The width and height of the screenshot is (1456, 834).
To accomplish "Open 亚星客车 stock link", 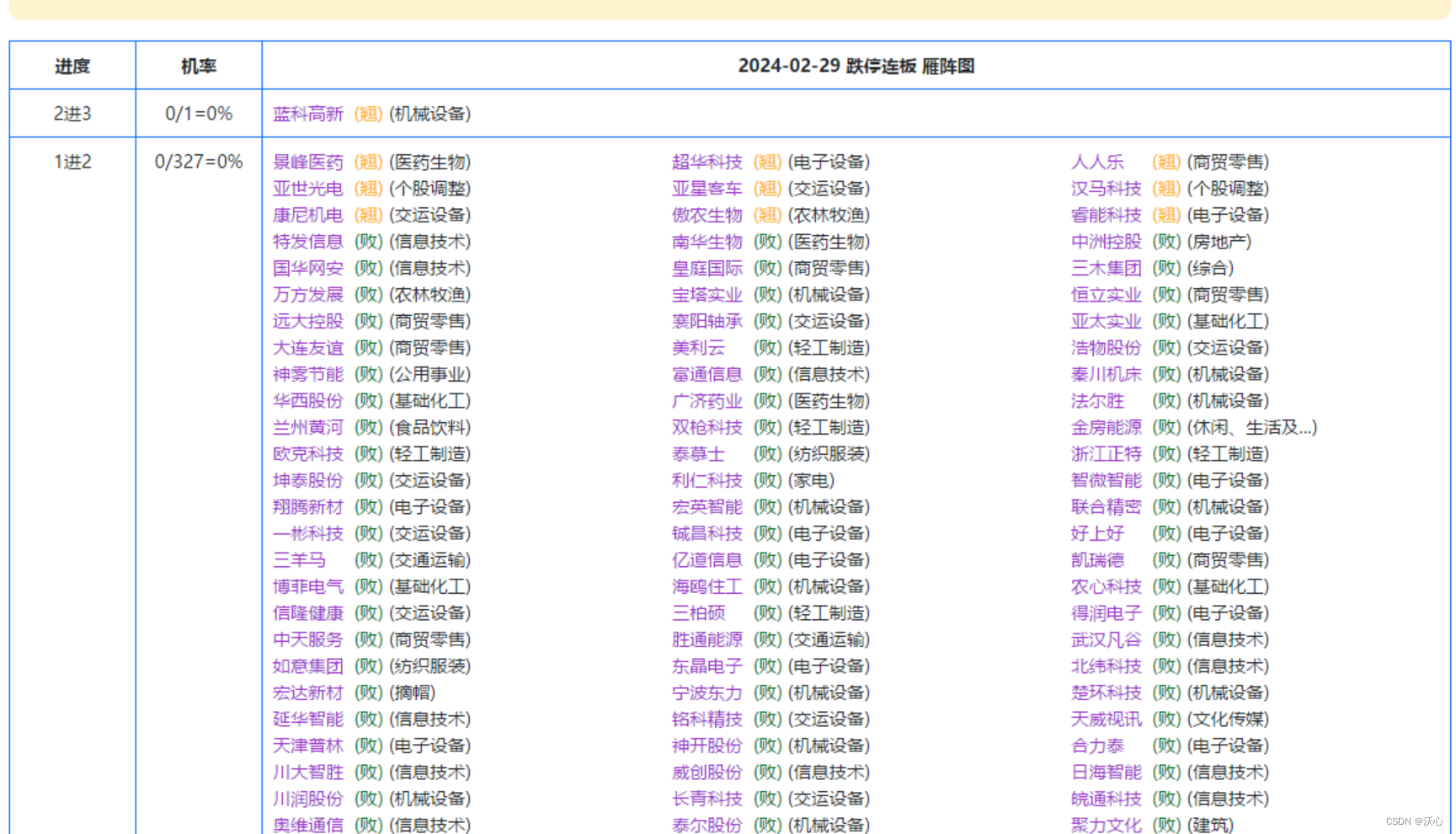I will [707, 189].
